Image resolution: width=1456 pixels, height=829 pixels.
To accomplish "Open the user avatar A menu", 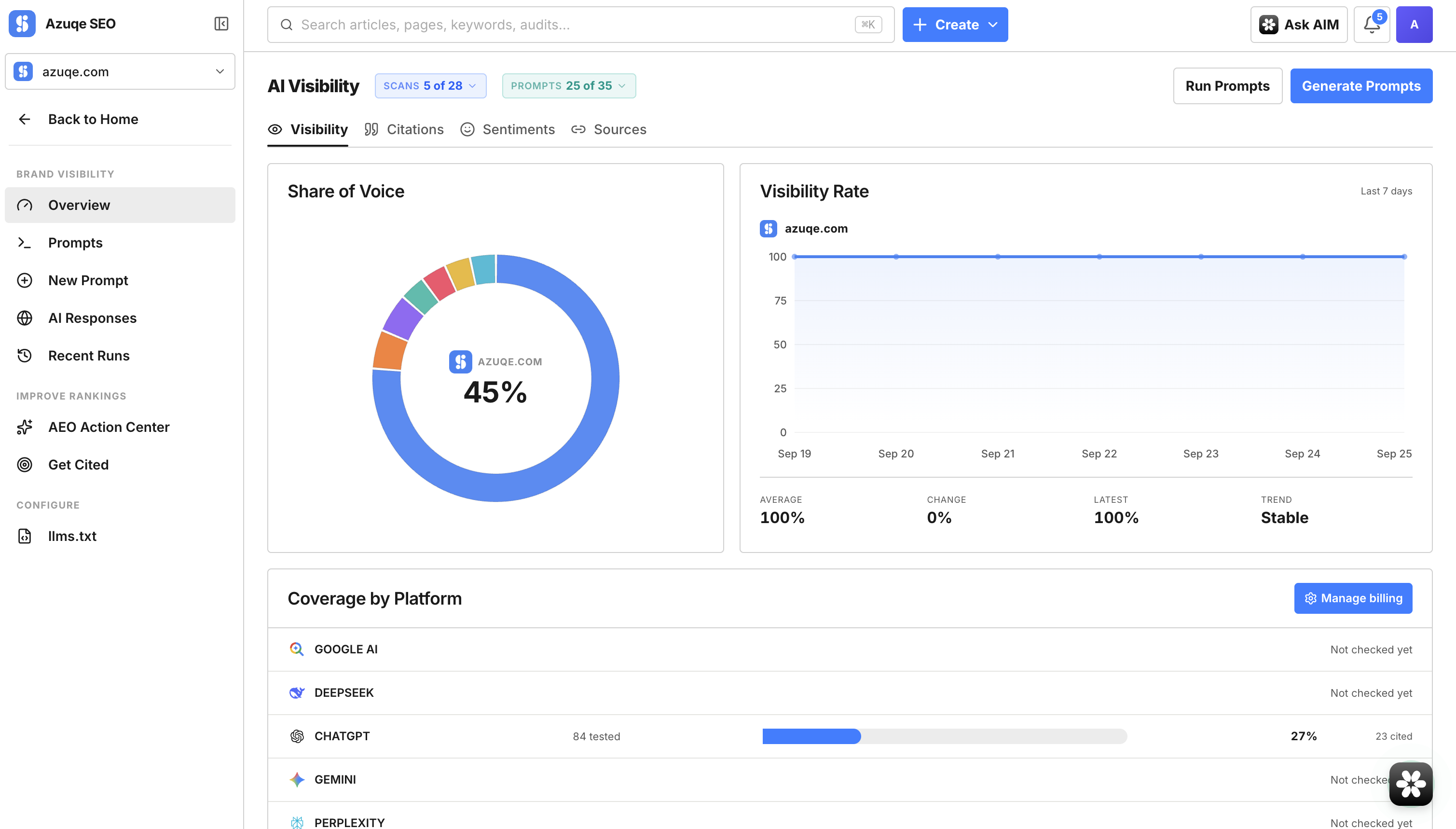I will [1414, 25].
